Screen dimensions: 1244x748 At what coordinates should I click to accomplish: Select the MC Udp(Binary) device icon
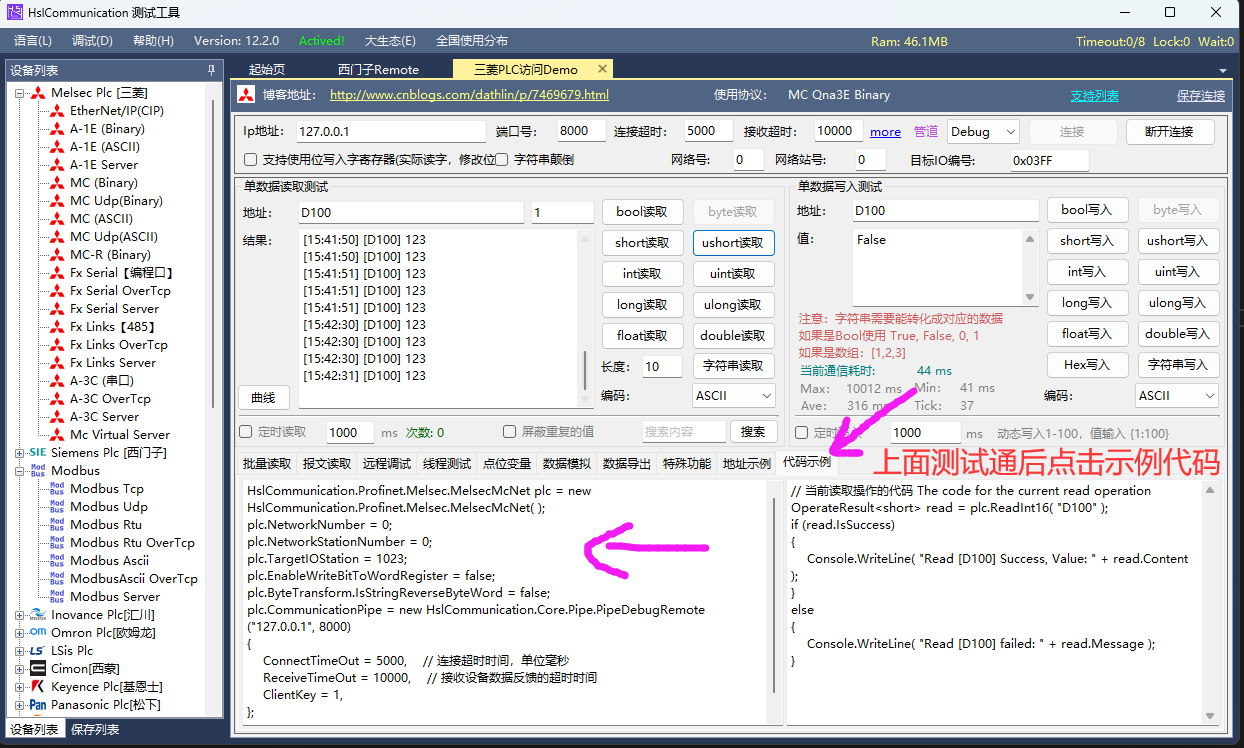pos(57,201)
